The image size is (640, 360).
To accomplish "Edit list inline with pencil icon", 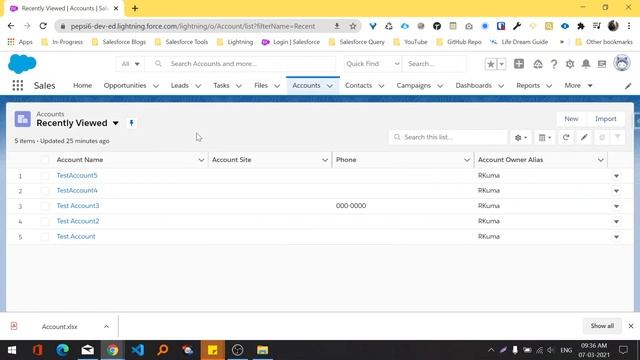I will click(584, 138).
